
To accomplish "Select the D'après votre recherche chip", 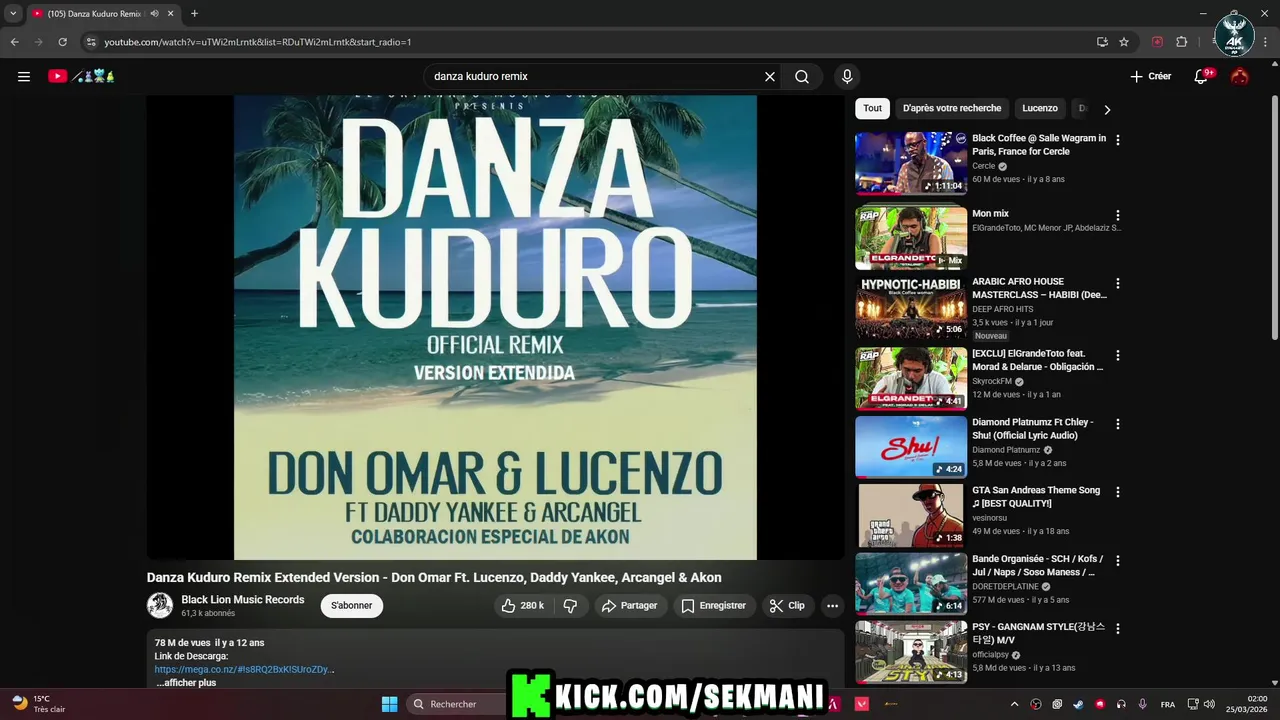I will coord(952,108).
